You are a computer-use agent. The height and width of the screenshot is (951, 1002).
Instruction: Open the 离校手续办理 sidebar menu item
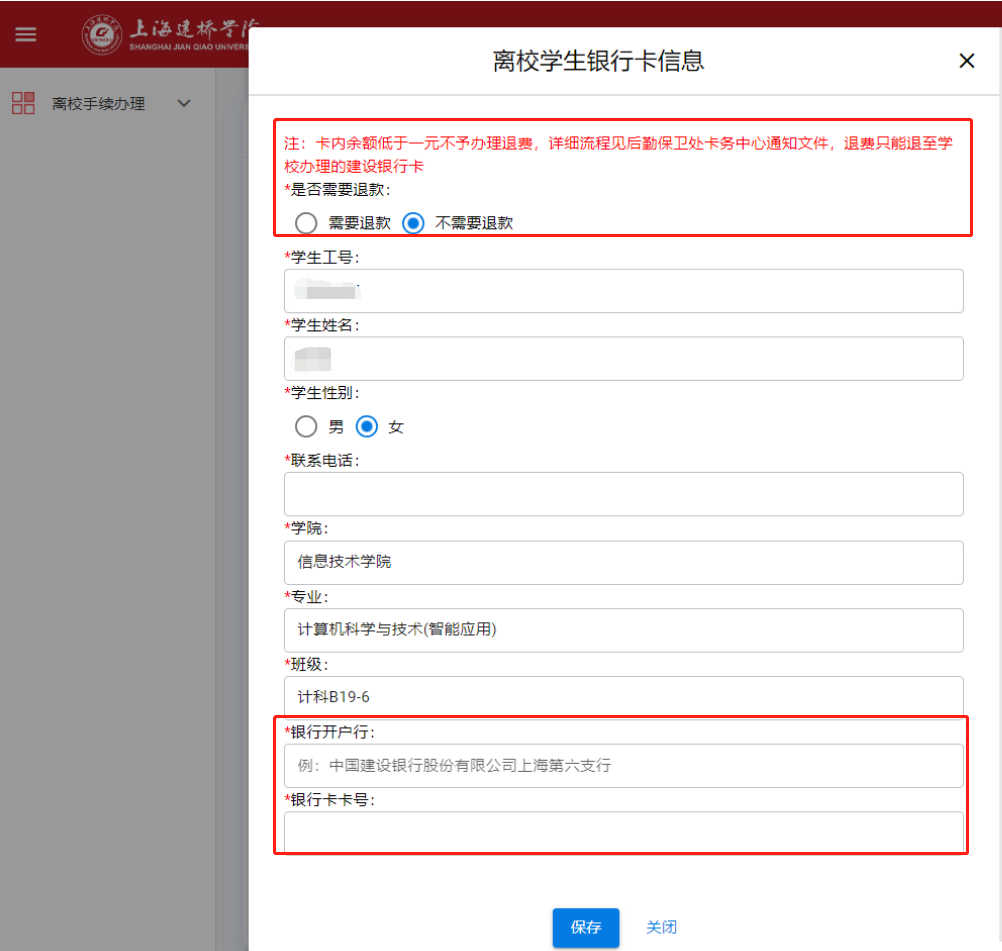point(98,103)
